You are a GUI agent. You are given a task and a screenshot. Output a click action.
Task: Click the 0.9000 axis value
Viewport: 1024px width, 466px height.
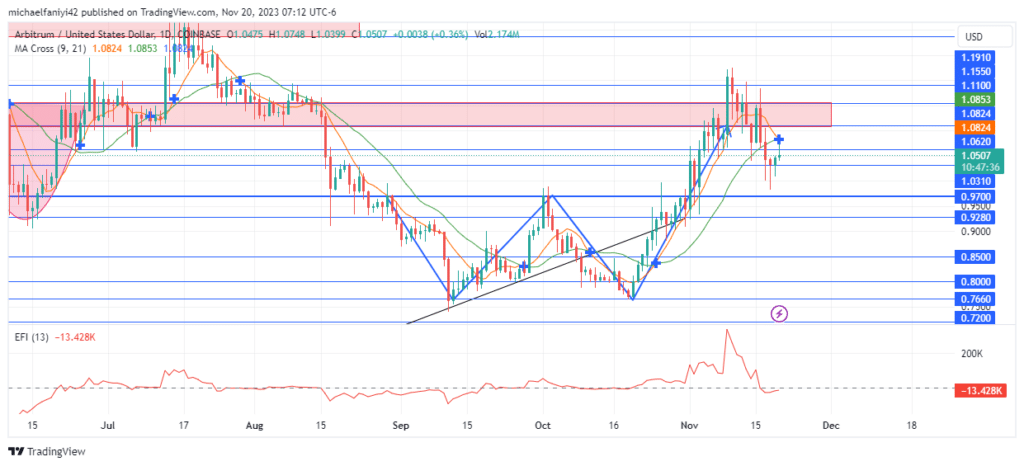coord(975,231)
